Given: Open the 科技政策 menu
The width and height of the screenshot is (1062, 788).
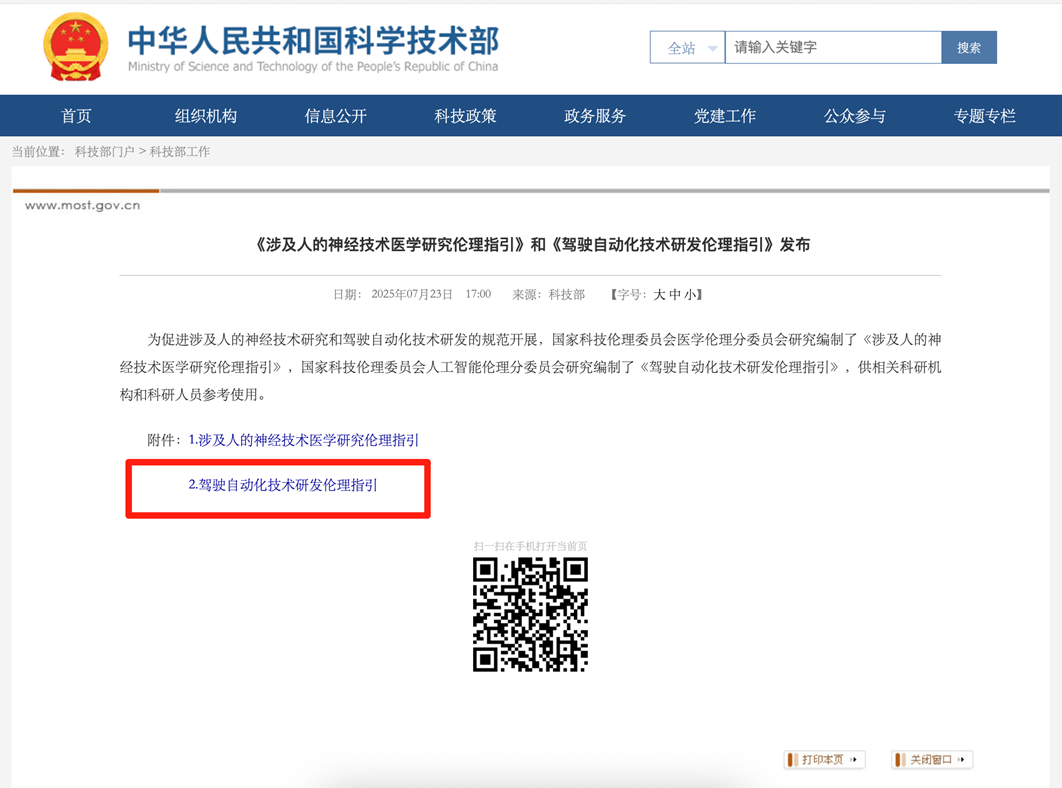Looking at the screenshot, I should tap(464, 115).
